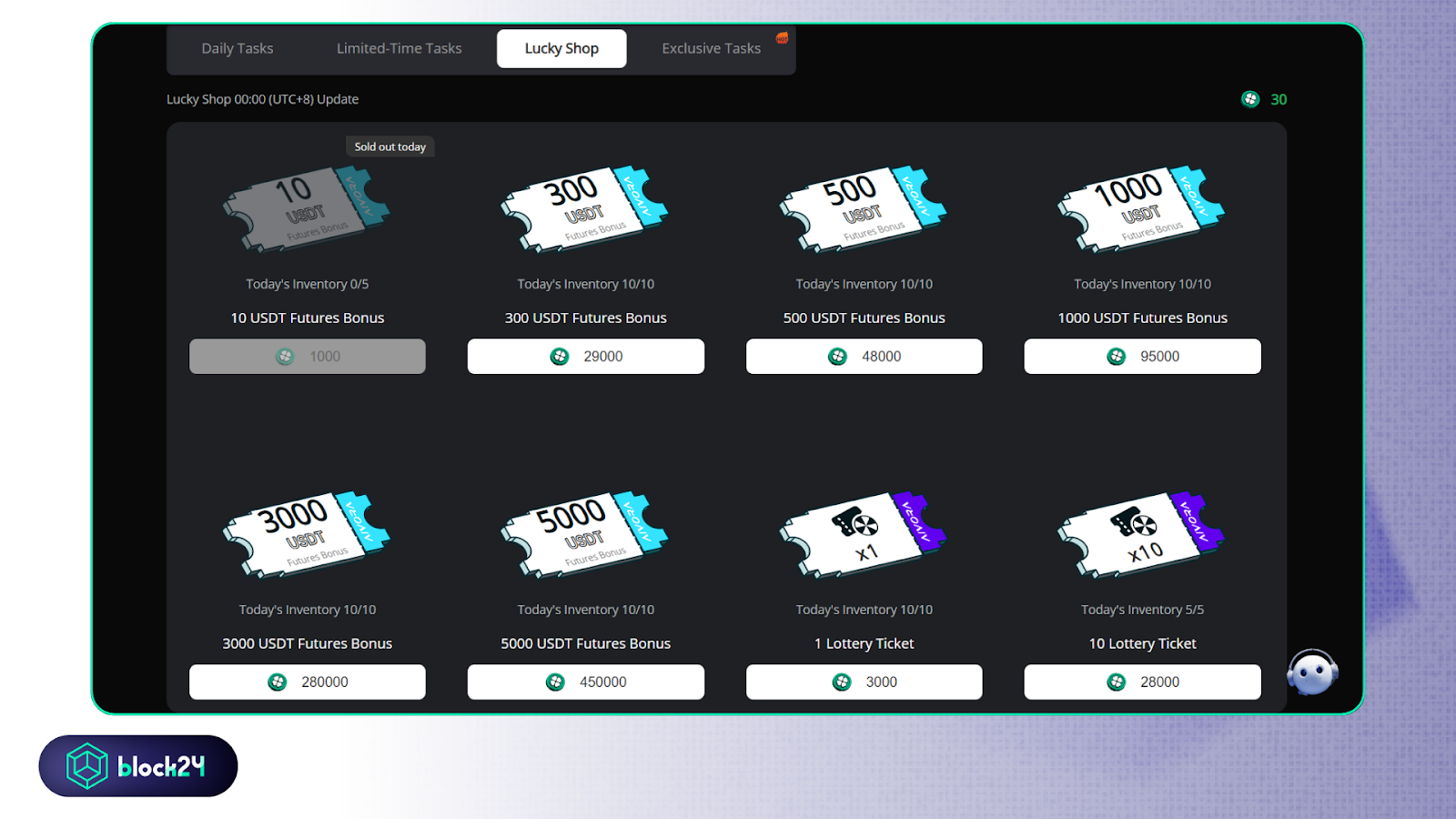The height and width of the screenshot is (819, 1456).
Task: Click the 1 Lottery Ticket title
Action: point(864,643)
